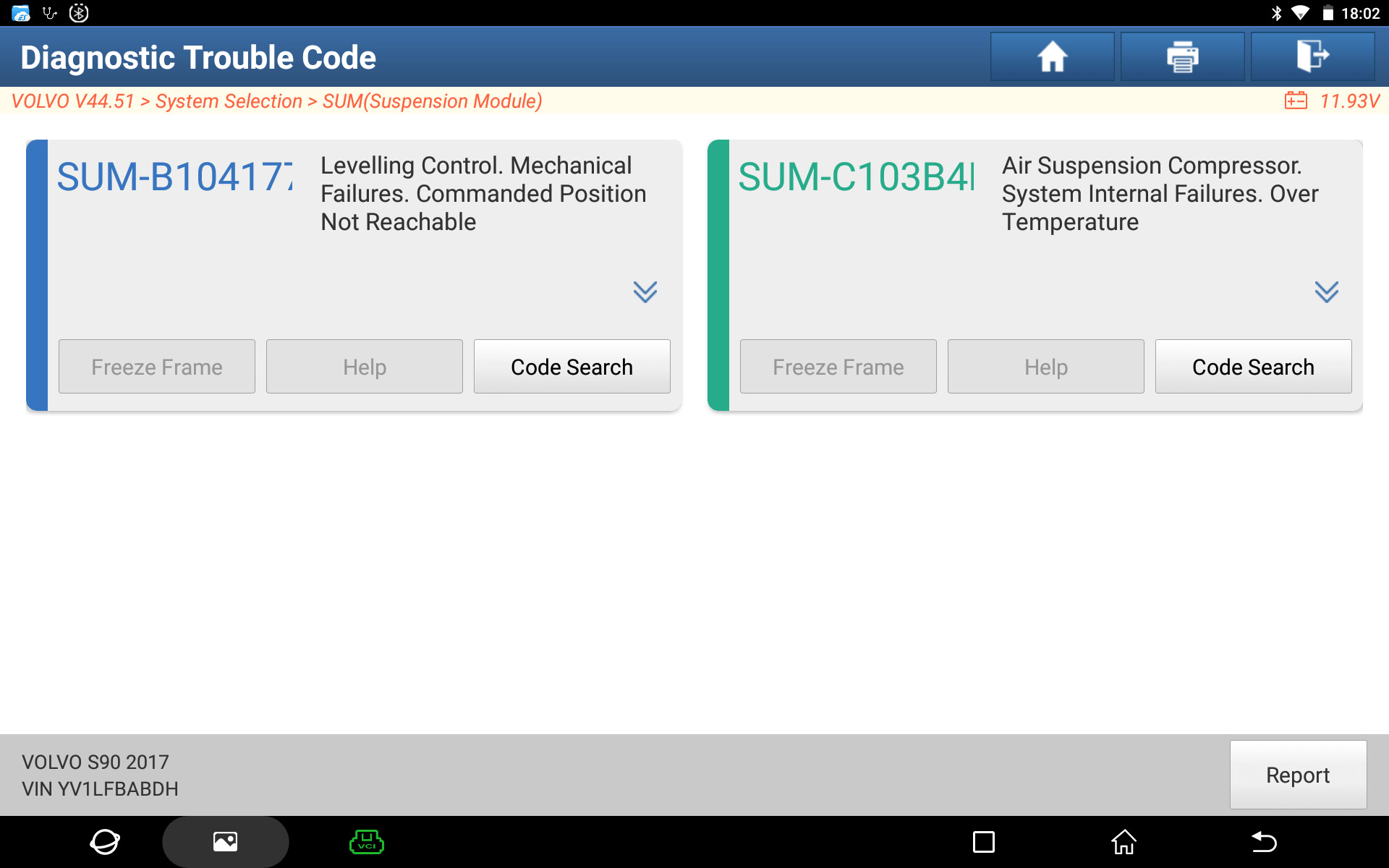Click the gallery/images icon in taskbar
Image resolution: width=1389 pixels, height=868 pixels.
[x=225, y=843]
